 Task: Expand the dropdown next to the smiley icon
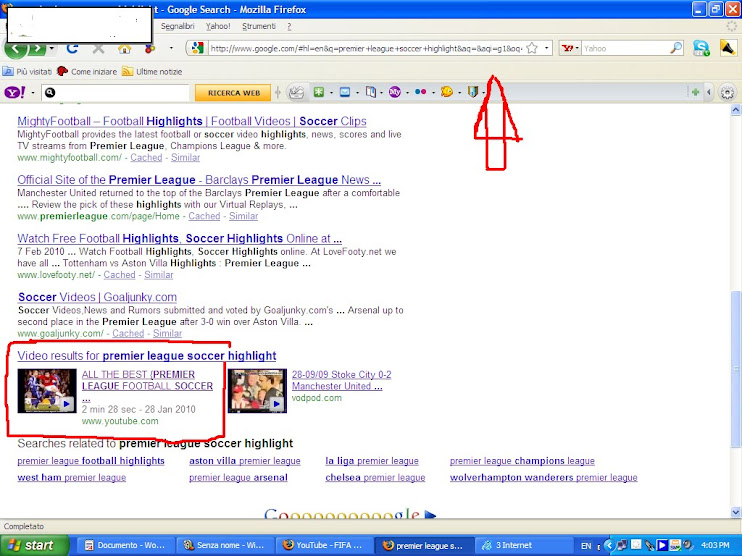tap(459, 93)
